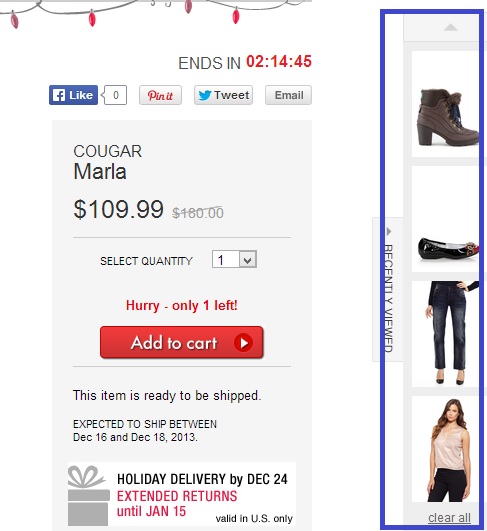
Task: Click the up arrow in recently viewed
Action: pos(450,27)
